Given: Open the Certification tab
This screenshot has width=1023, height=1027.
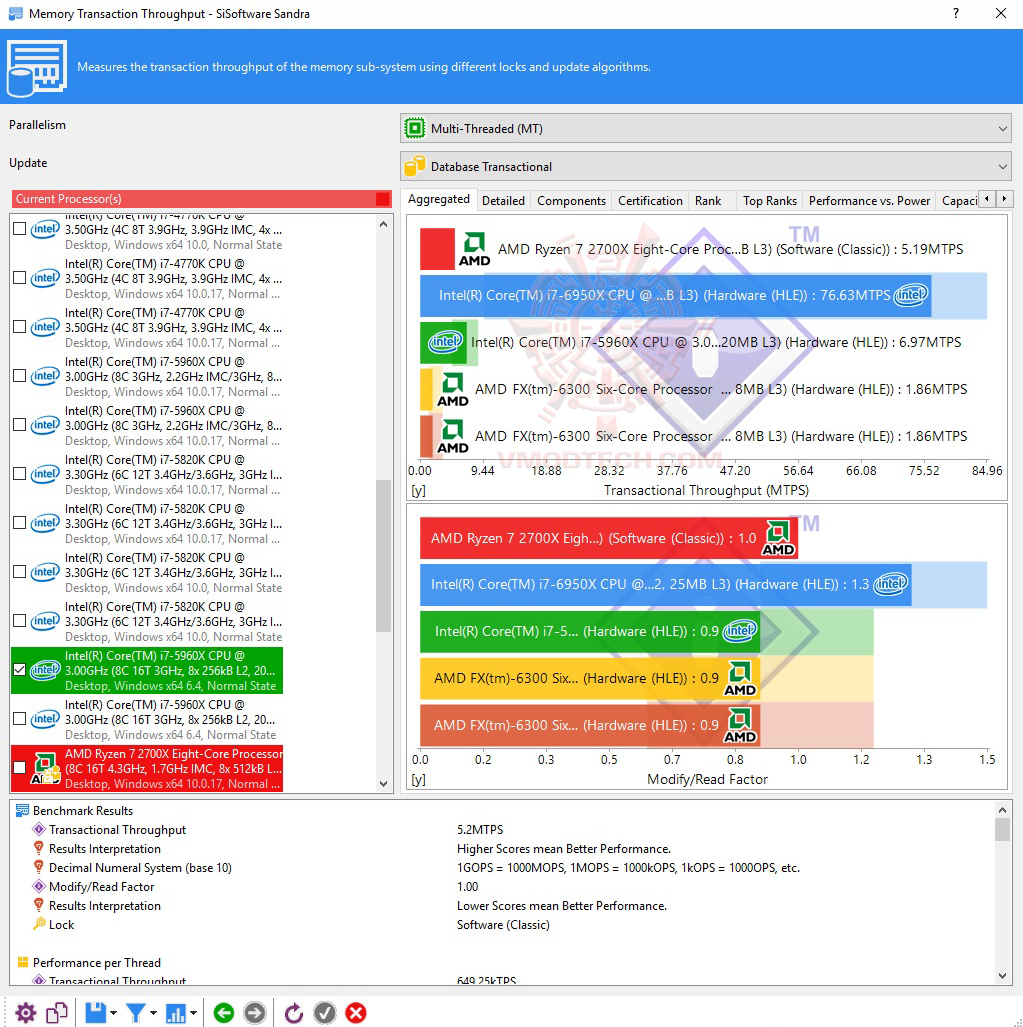Looking at the screenshot, I should click(650, 200).
